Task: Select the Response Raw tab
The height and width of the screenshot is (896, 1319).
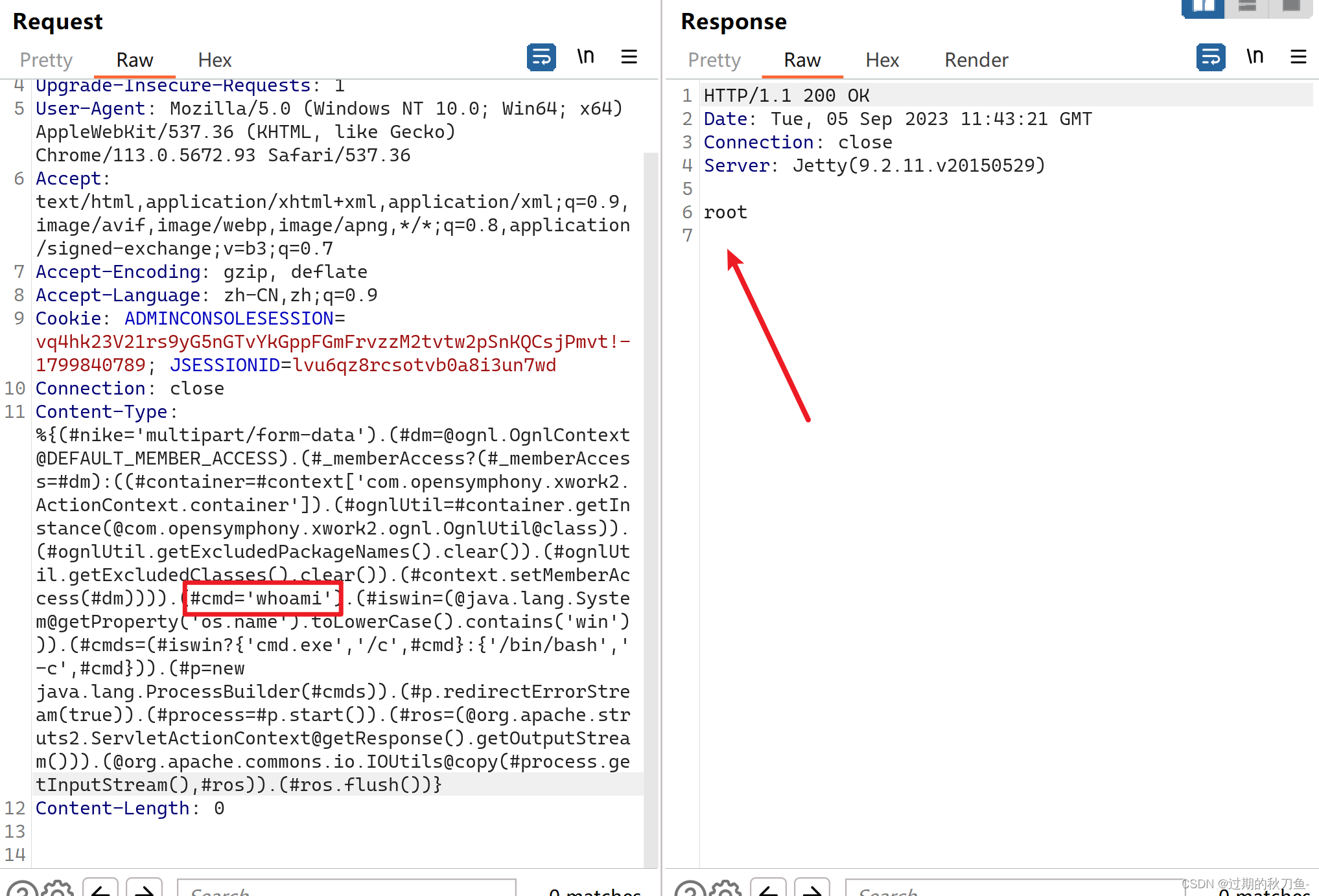Action: click(x=802, y=60)
